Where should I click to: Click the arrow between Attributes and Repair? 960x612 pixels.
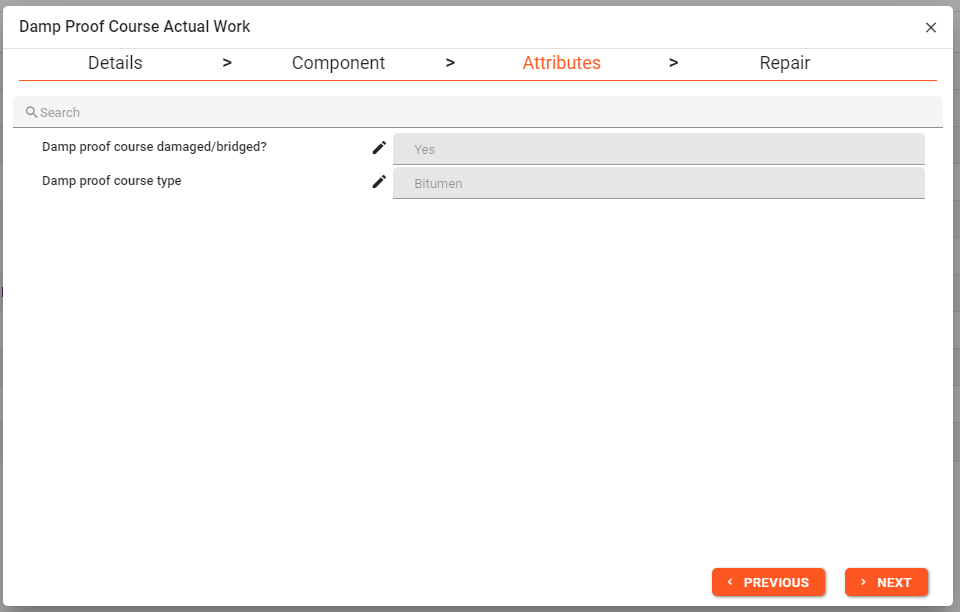(x=673, y=63)
